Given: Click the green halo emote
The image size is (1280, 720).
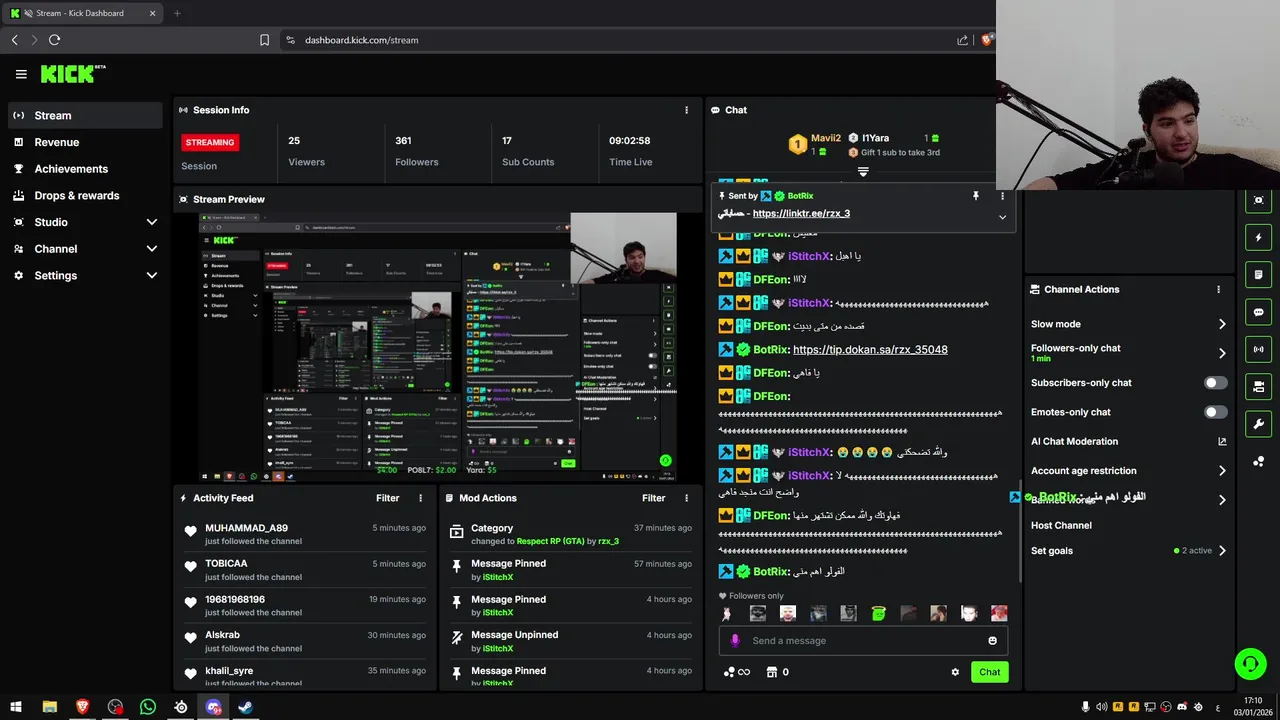Looking at the screenshot, I should point(878,614).
